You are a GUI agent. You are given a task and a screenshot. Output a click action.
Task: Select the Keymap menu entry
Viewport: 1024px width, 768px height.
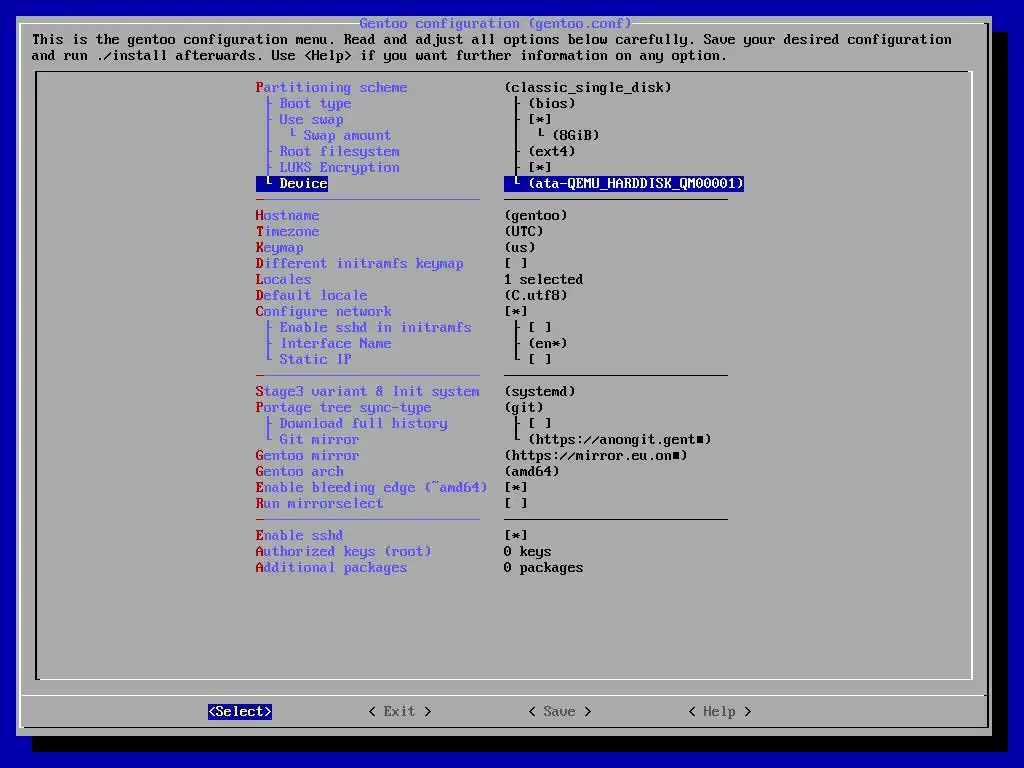[x=280, y=248]
